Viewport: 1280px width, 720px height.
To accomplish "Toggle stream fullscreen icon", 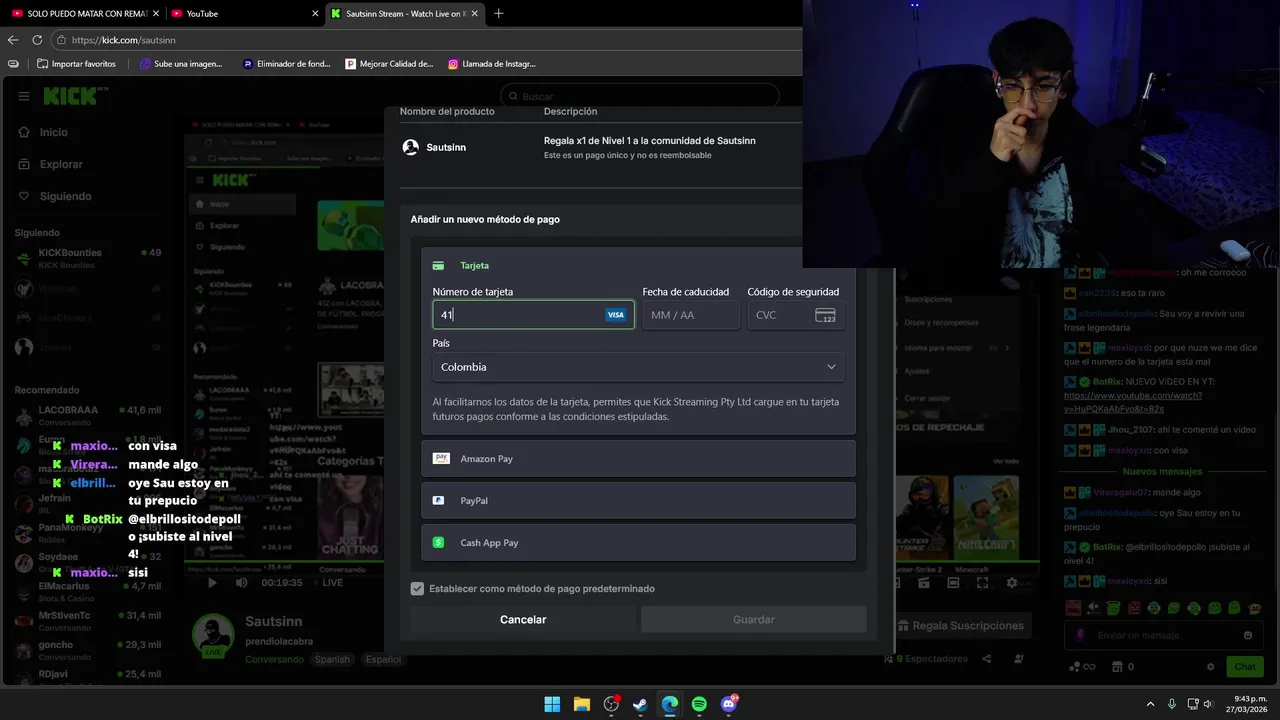I will pyautogui.click(x=982, y=582).
